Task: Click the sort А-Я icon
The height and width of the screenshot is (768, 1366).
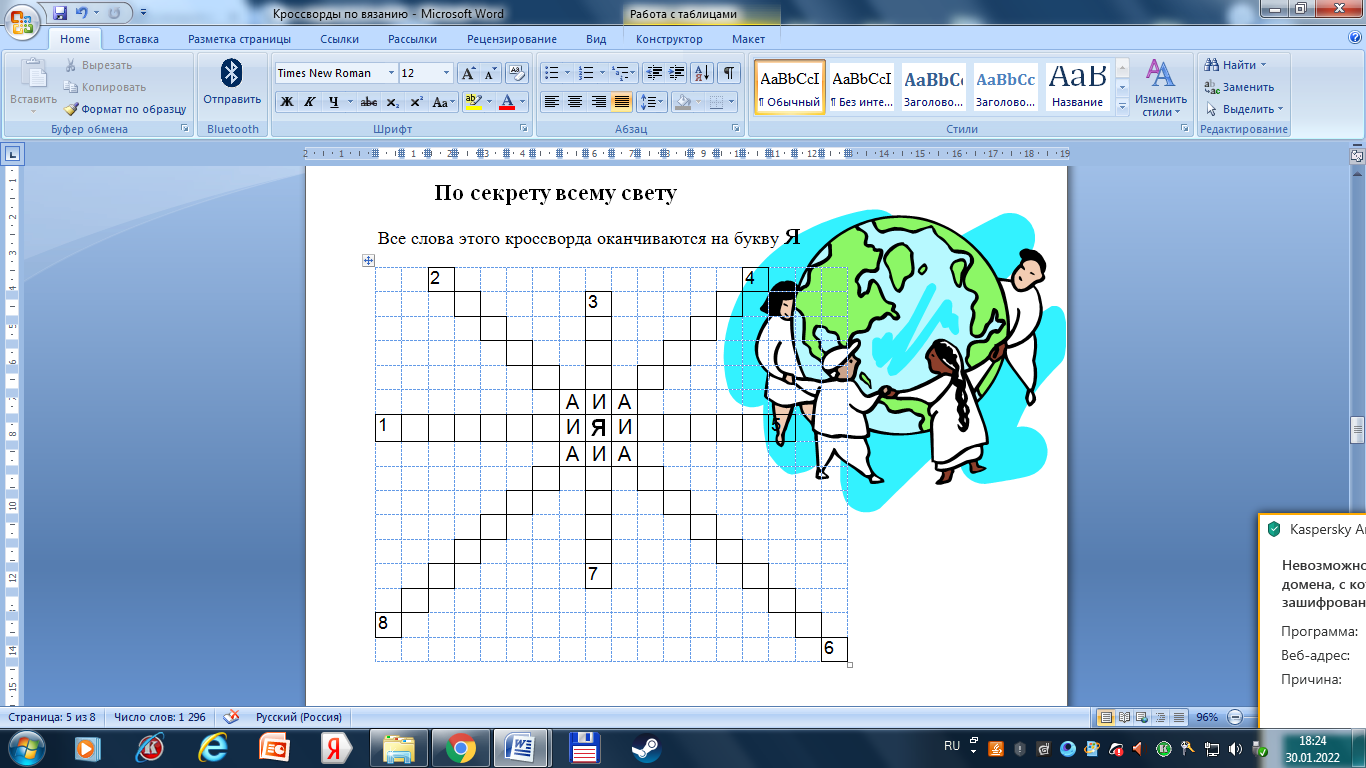Action: [701, 73]
